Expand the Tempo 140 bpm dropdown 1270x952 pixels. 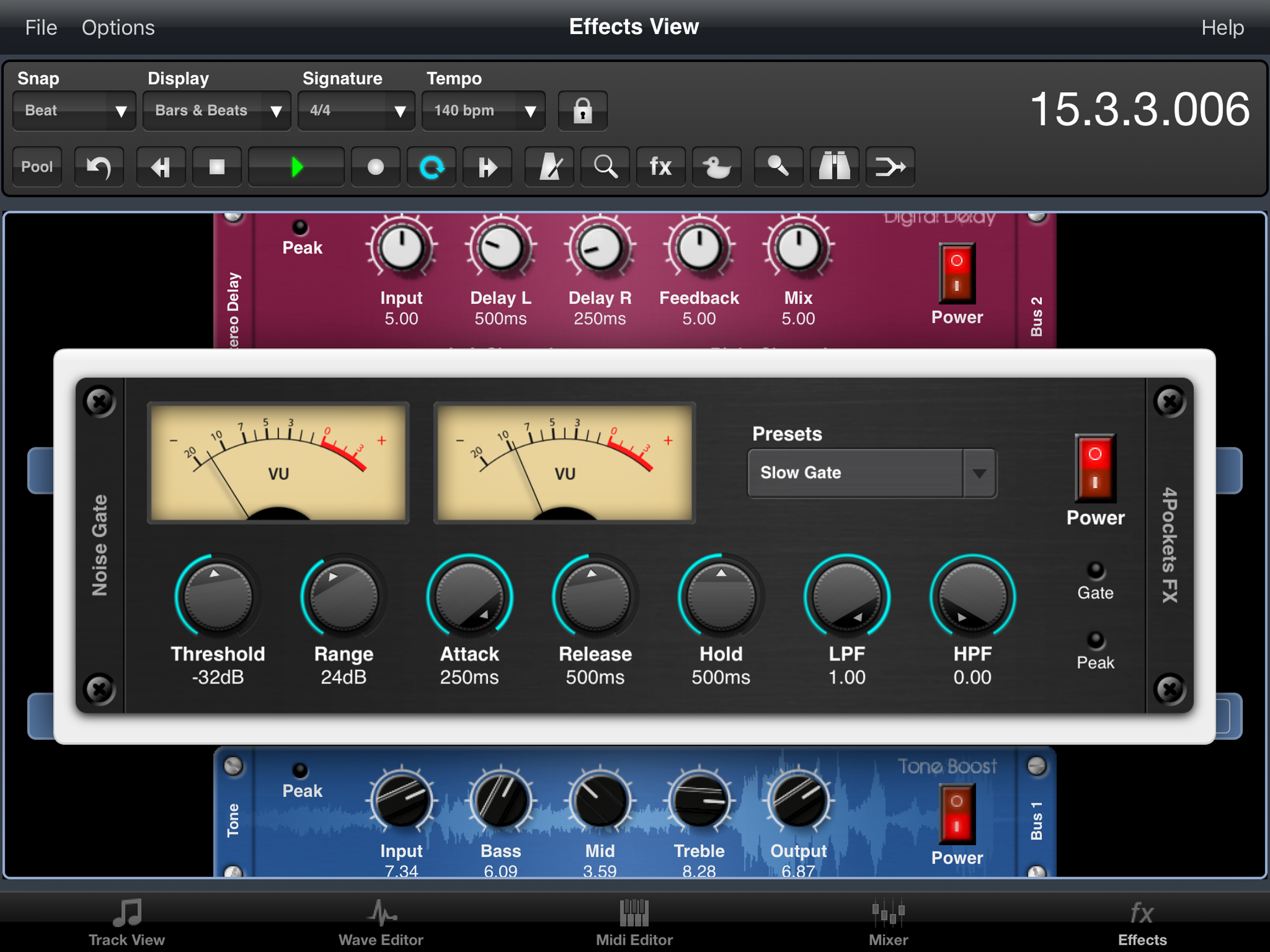click(483, 111)
